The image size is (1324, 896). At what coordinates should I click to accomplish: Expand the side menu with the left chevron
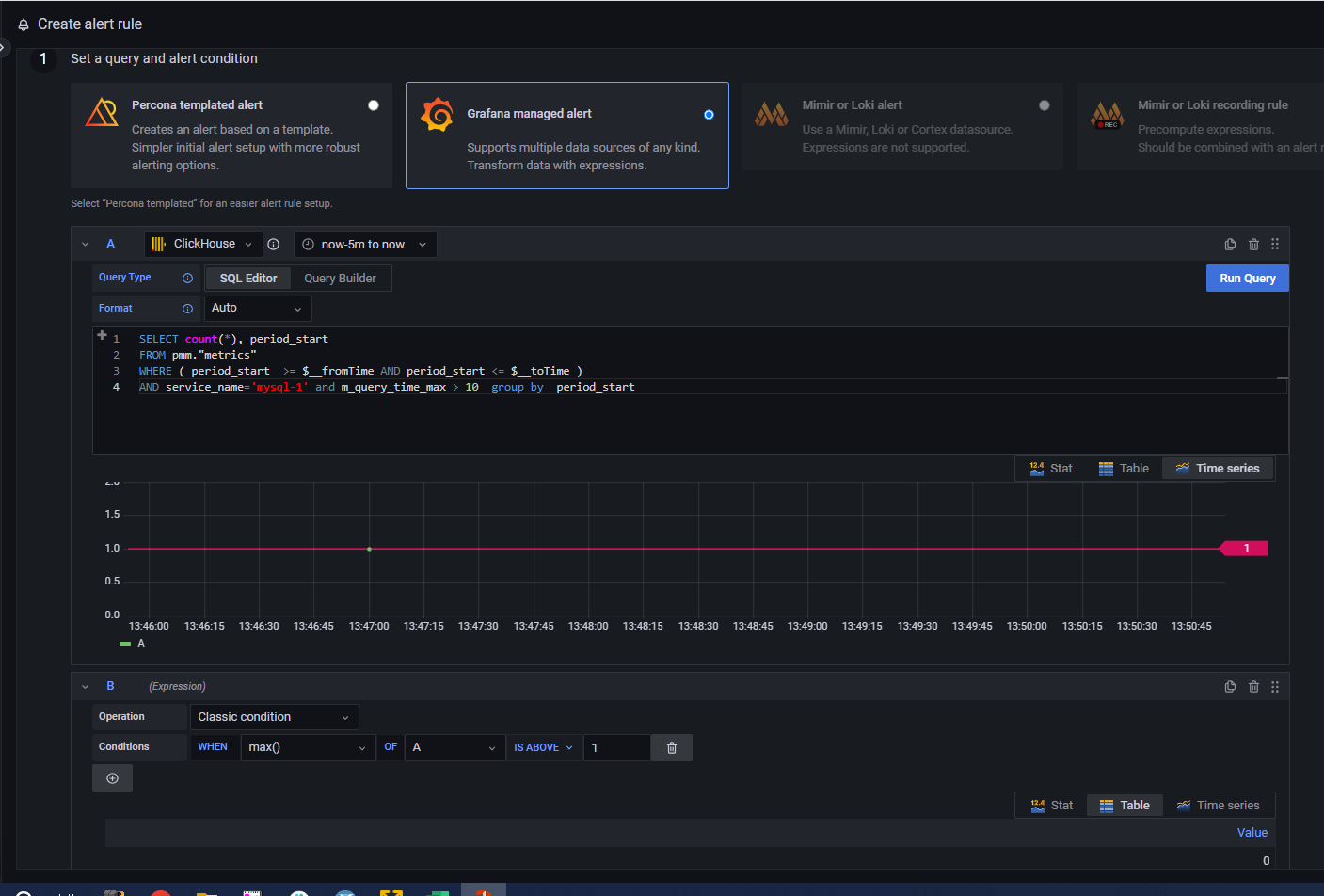point(4,46)
